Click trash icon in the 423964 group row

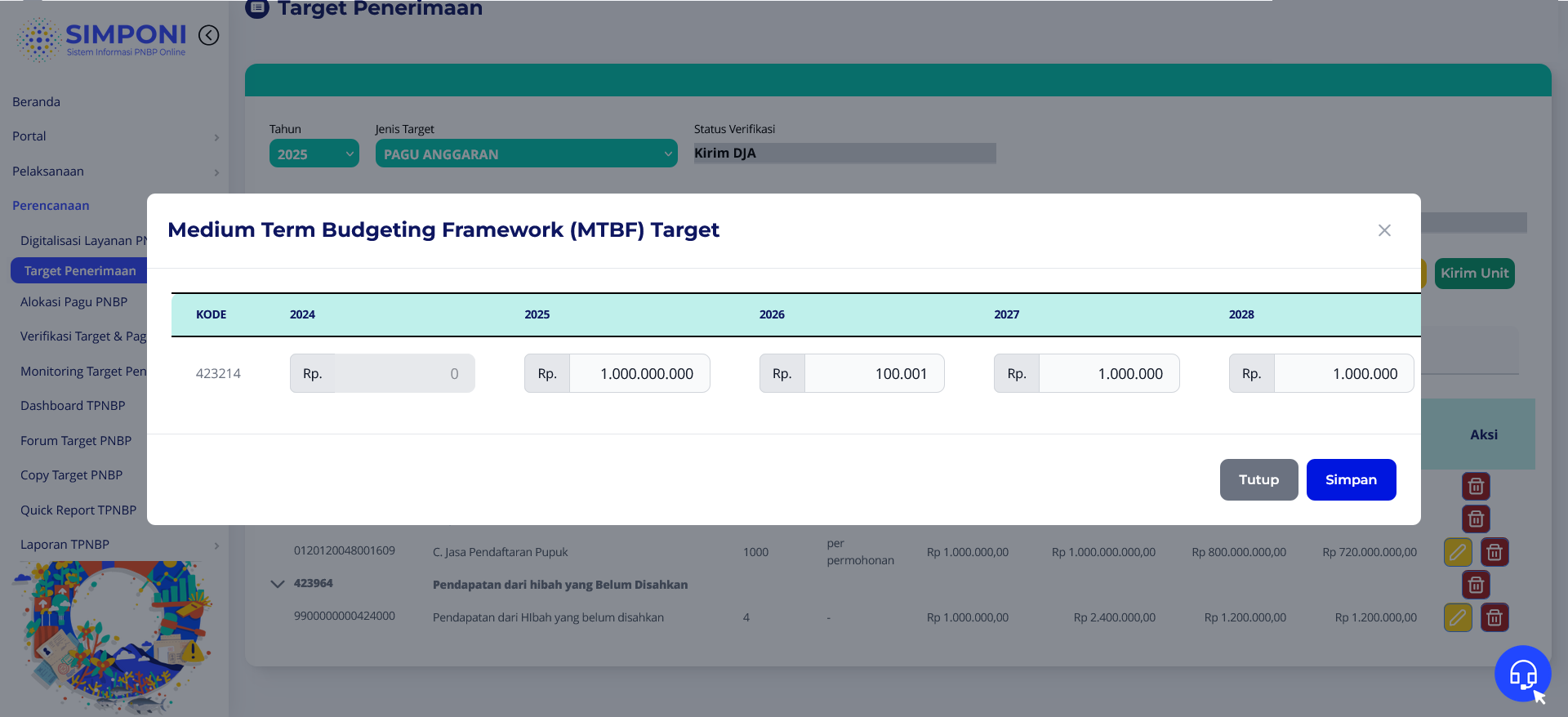1476,585
